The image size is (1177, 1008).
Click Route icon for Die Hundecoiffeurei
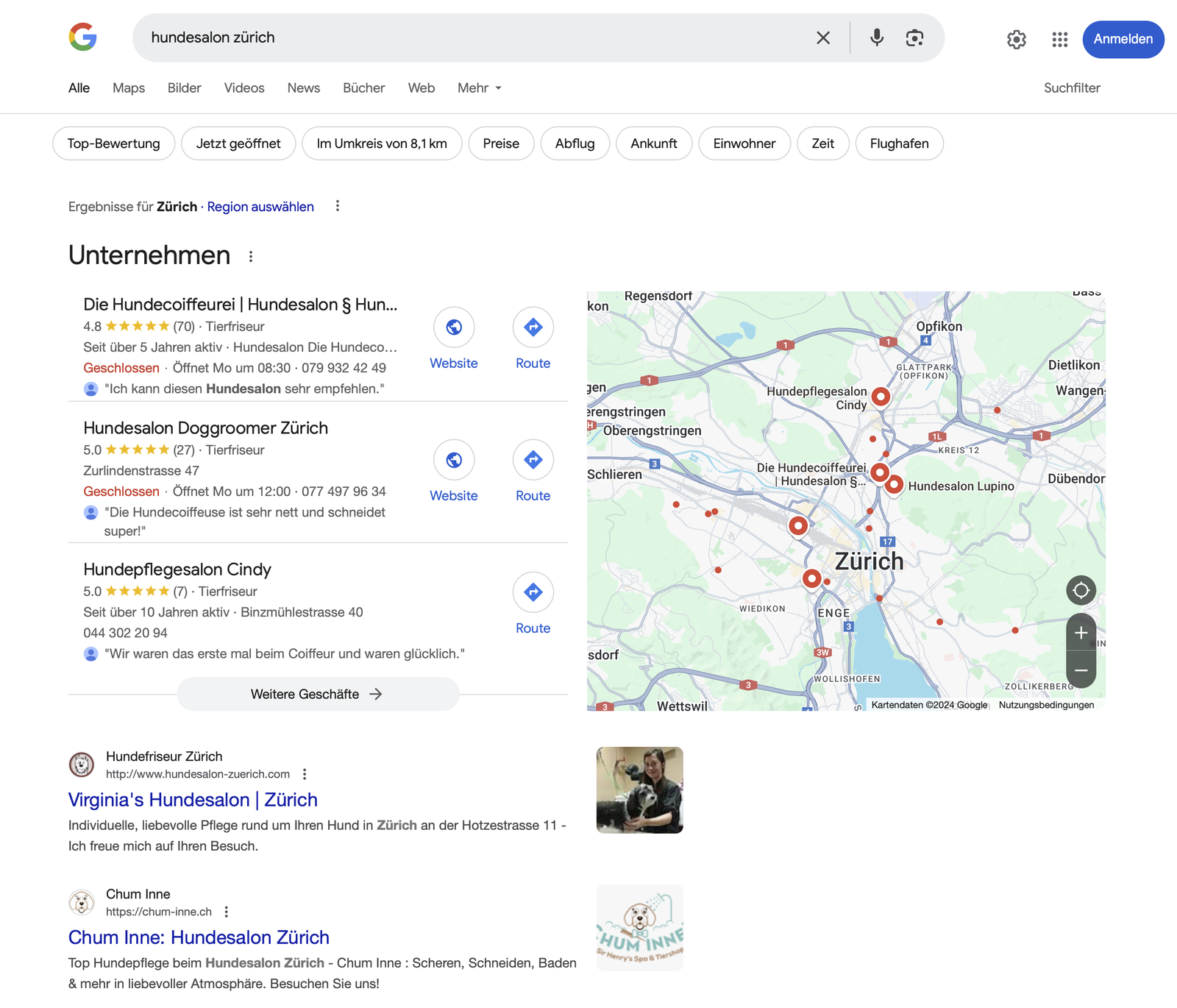click(533, 327)
